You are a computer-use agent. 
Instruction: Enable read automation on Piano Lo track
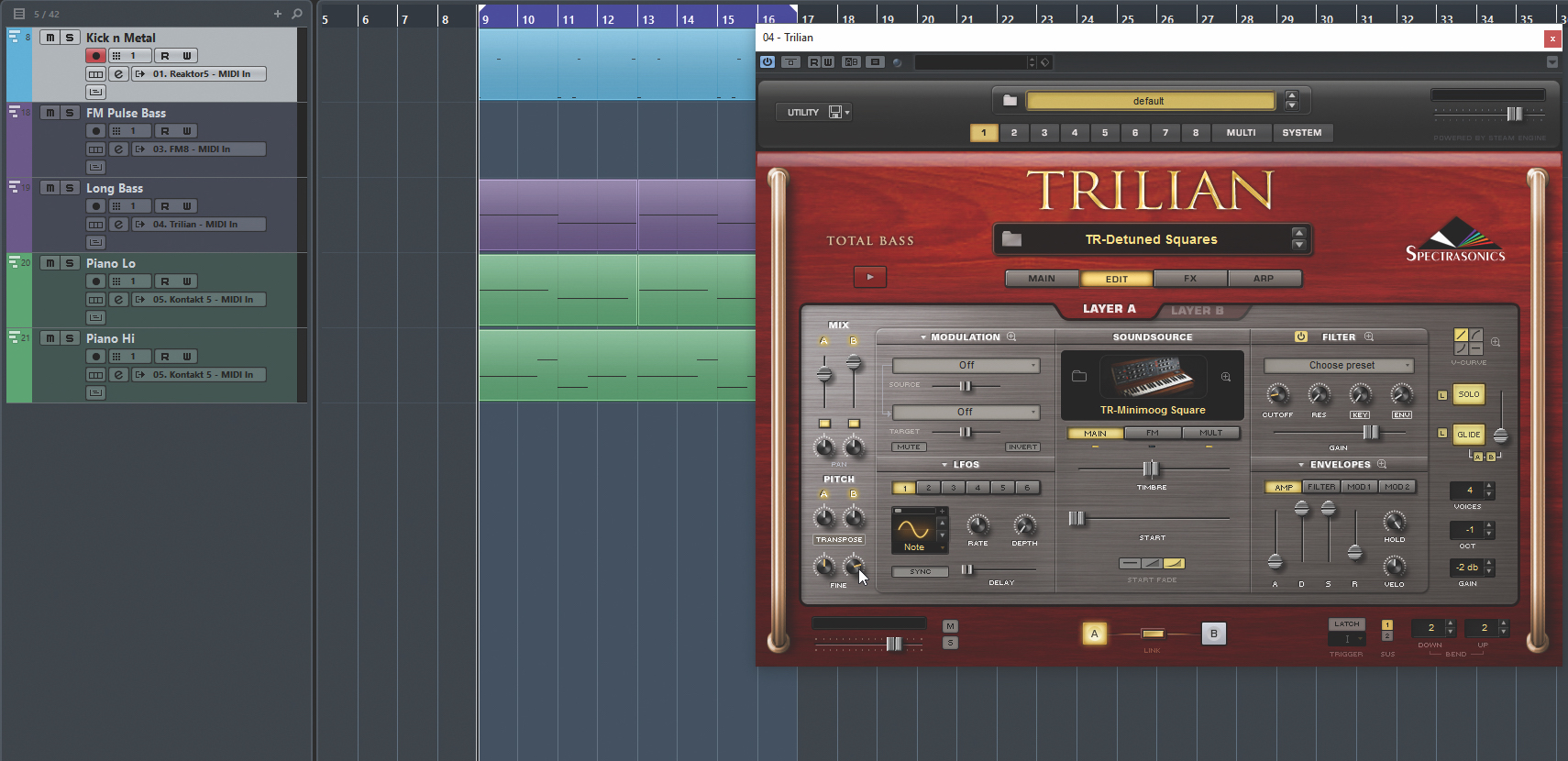(165, 281)
